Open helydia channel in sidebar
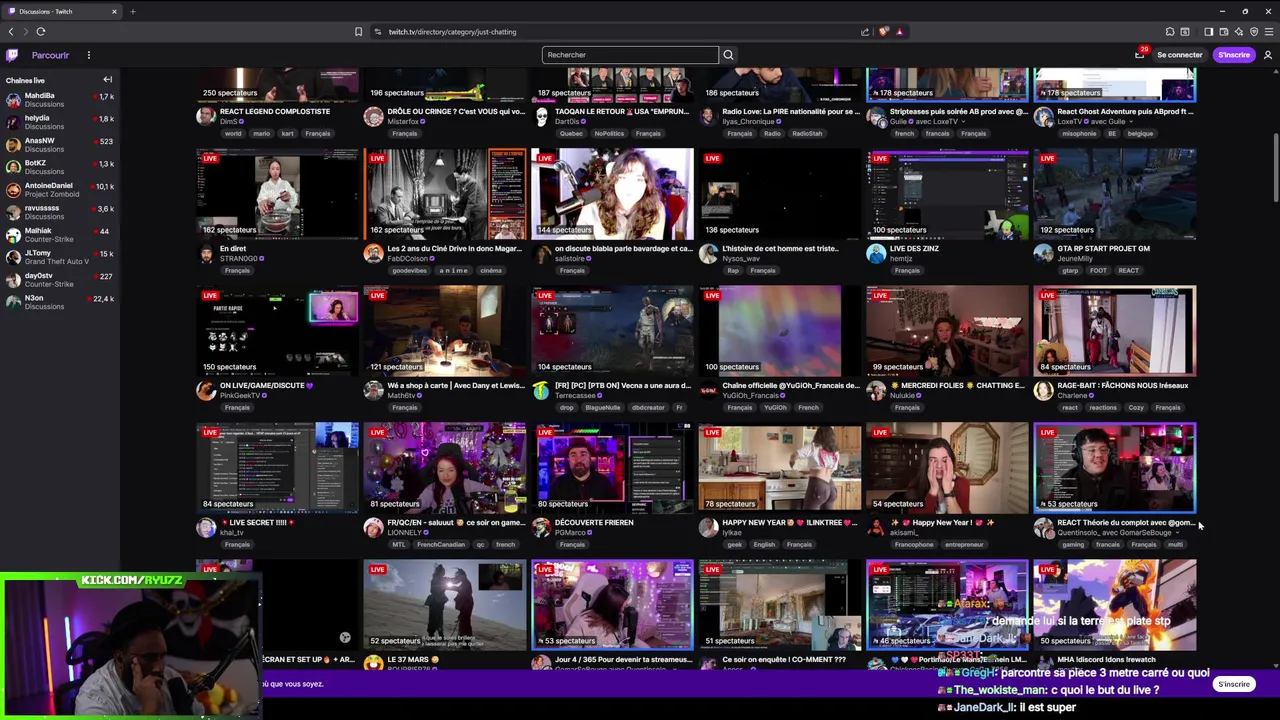The image size is (1280, 720). 60,122
